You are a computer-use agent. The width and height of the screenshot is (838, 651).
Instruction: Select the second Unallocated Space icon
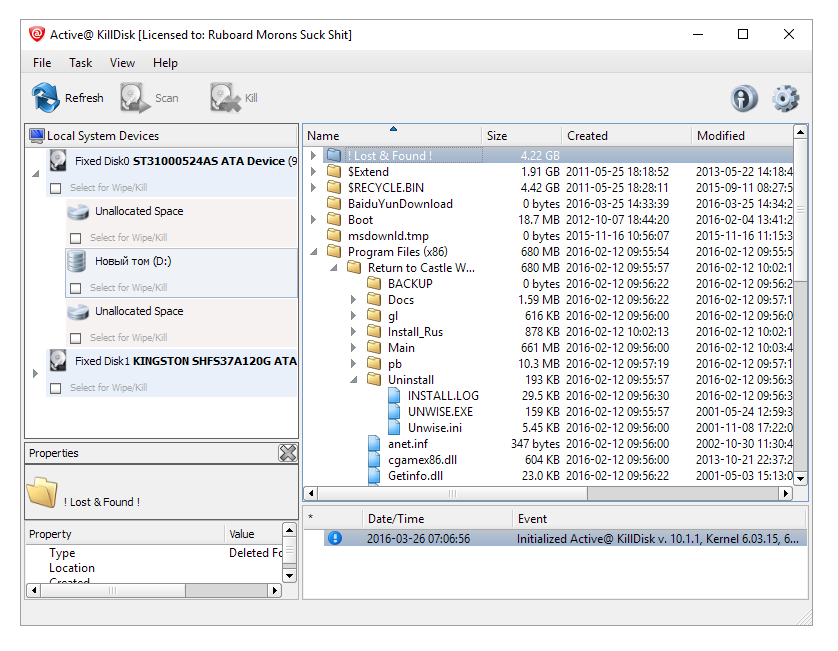tap(78, 311)
